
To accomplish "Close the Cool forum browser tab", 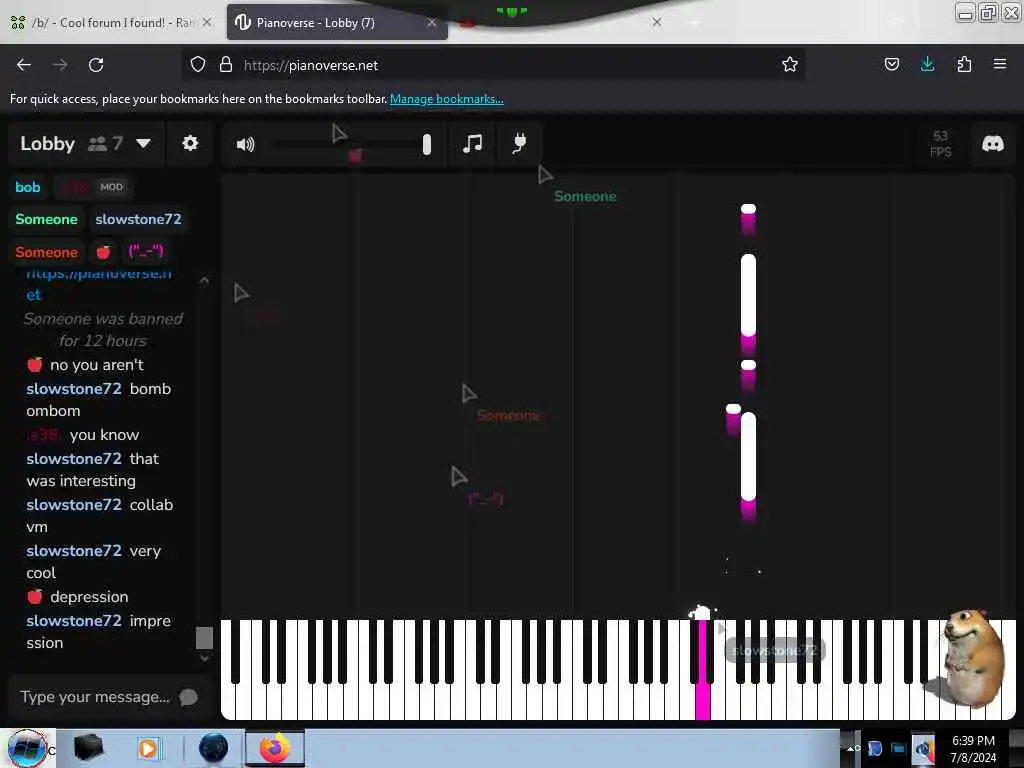I will coord(206,22).
